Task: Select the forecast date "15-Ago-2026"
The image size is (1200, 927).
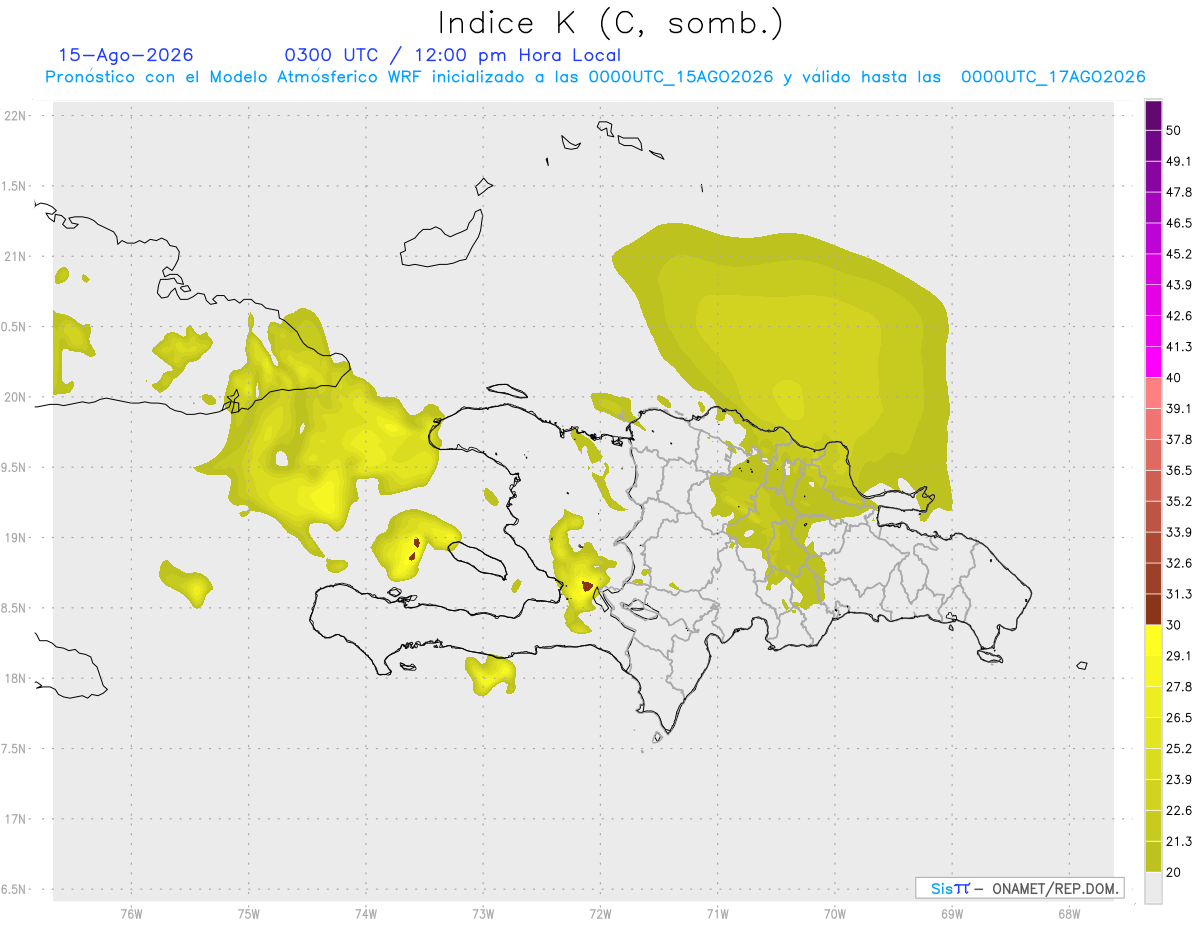Action: point(126,55)
